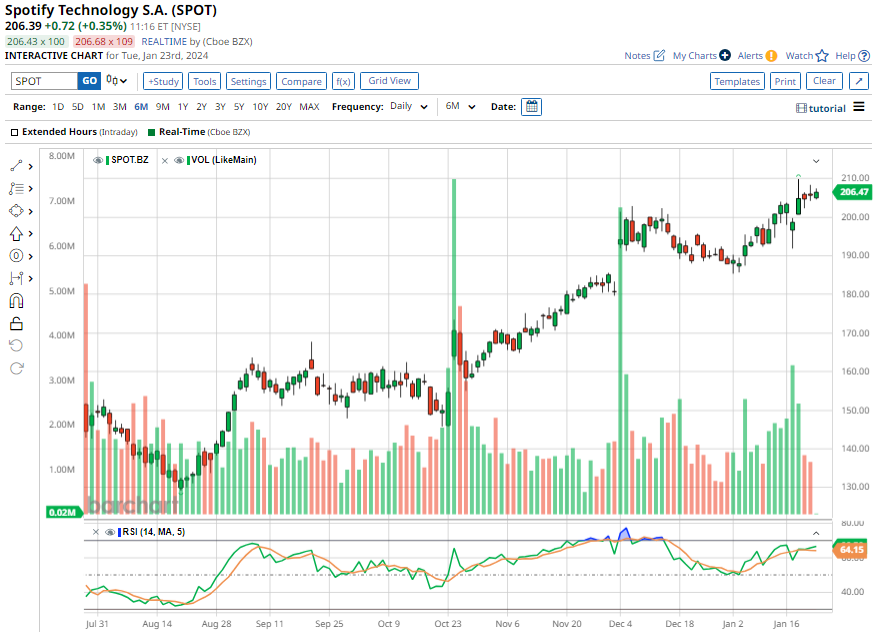
Task: Click the undo arrow icon
Action: coord(16,345)
